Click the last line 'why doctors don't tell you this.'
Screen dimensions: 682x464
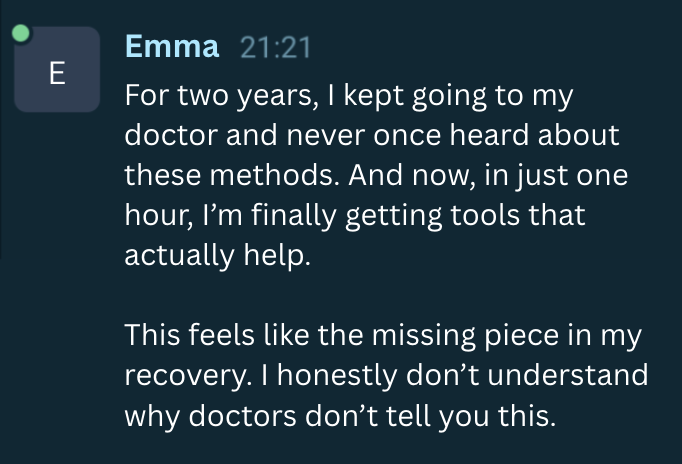[x=339, y=414]
